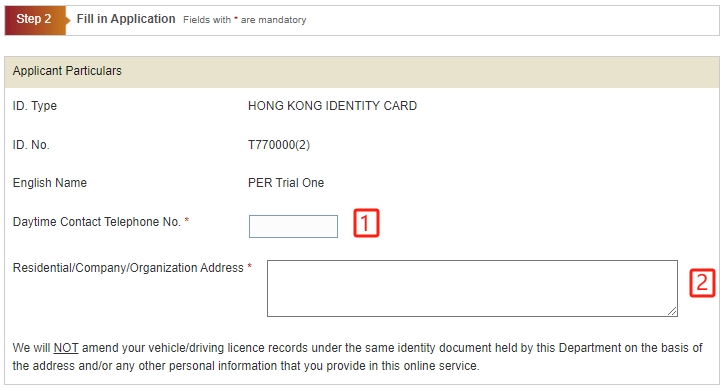Click the red asterisk beside address label
Image resolution: width=727 pixels, height=390 pixels.
point(249,266)
